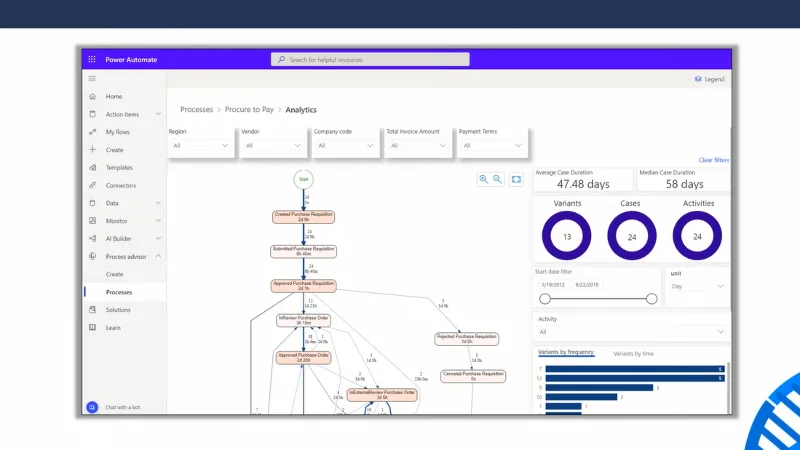Click the Process advisor icon
Viewport: 800px width, 450px height.
pyautogui.click(x=92, y=256)
